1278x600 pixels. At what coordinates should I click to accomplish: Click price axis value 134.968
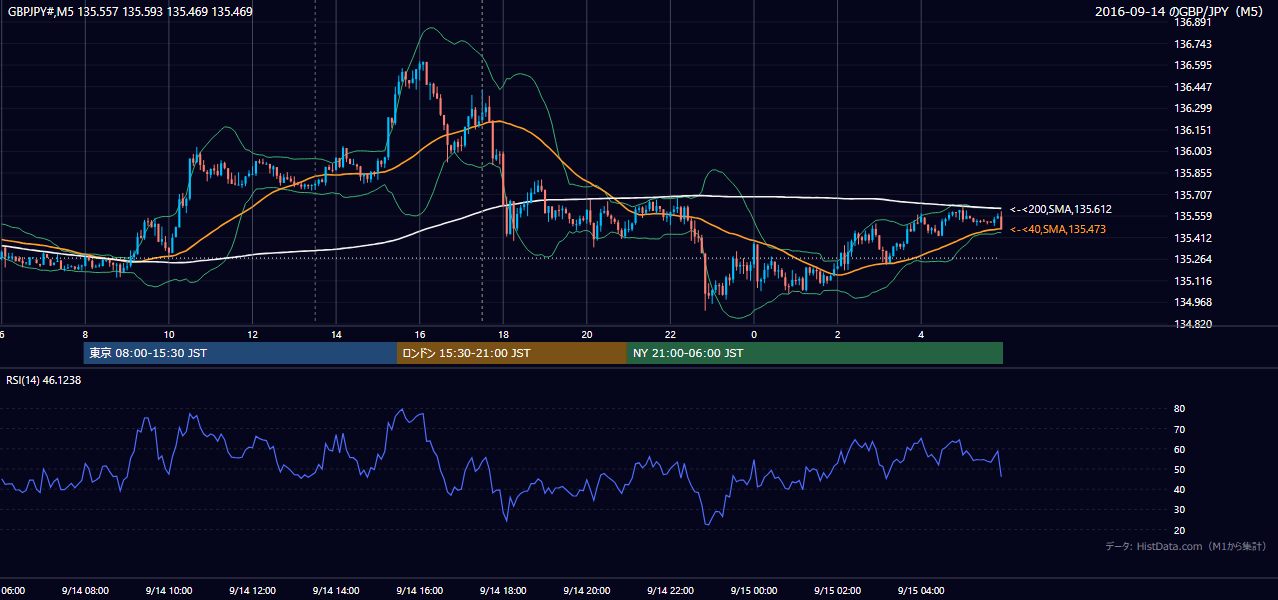point(1193,302)
